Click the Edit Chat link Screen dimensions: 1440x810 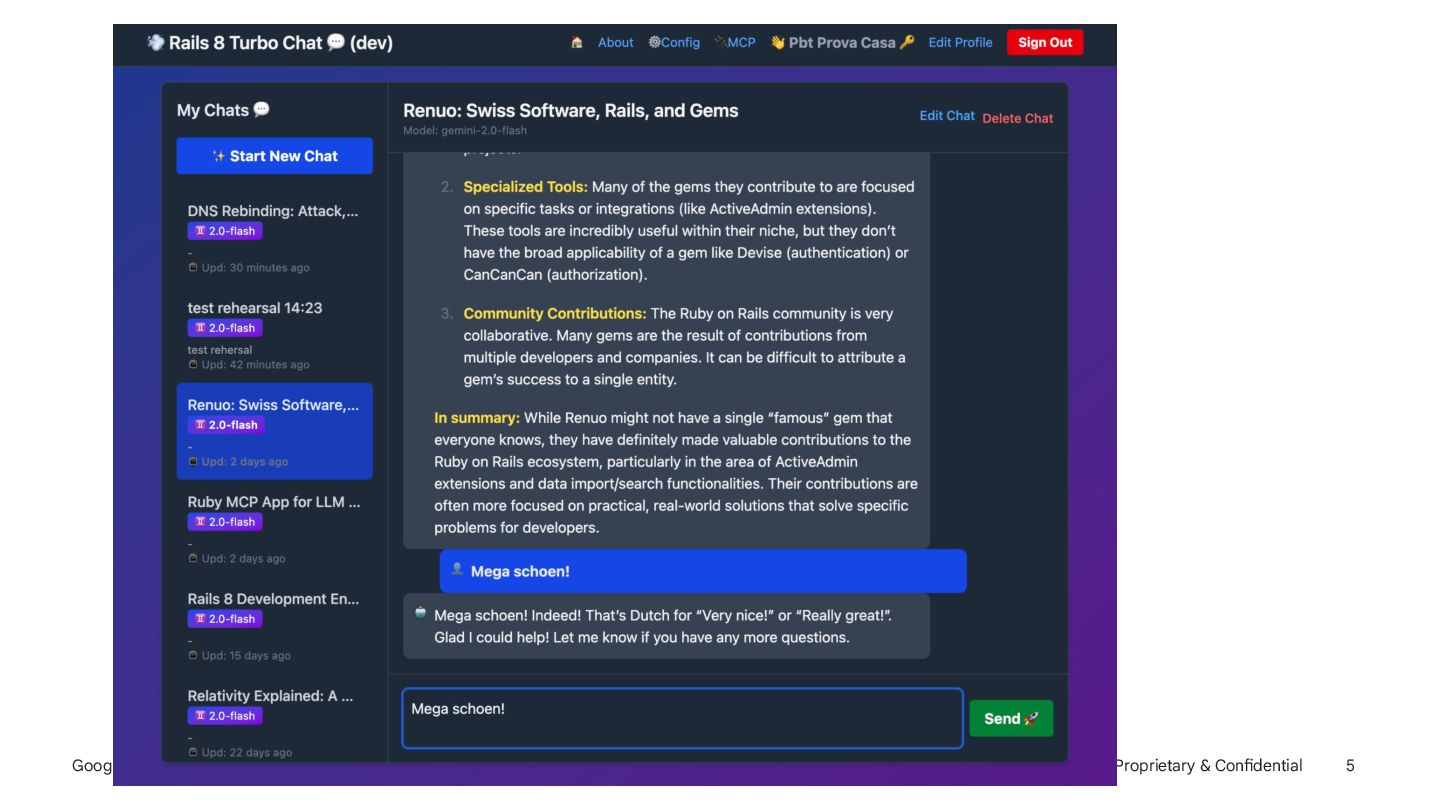pyautogui.click(x=947, y=115)
